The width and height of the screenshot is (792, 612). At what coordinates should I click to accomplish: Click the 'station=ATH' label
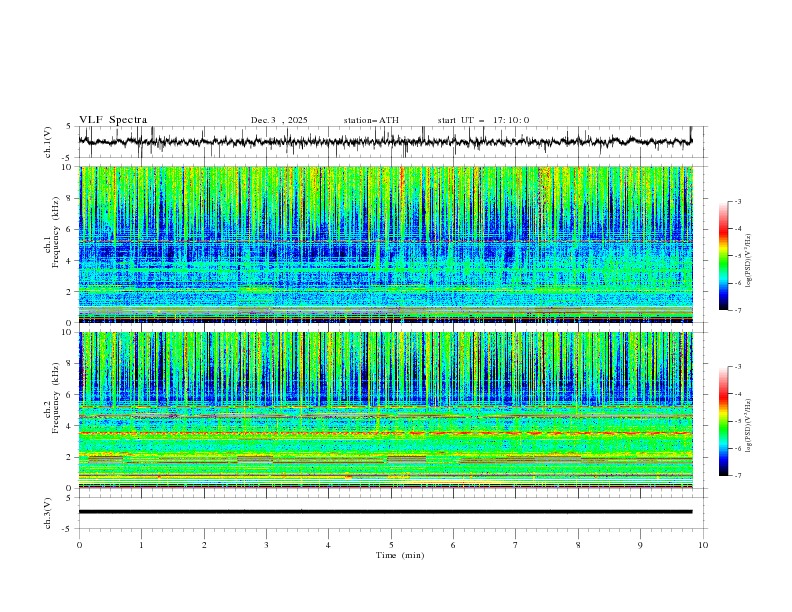tap(371, 120)
